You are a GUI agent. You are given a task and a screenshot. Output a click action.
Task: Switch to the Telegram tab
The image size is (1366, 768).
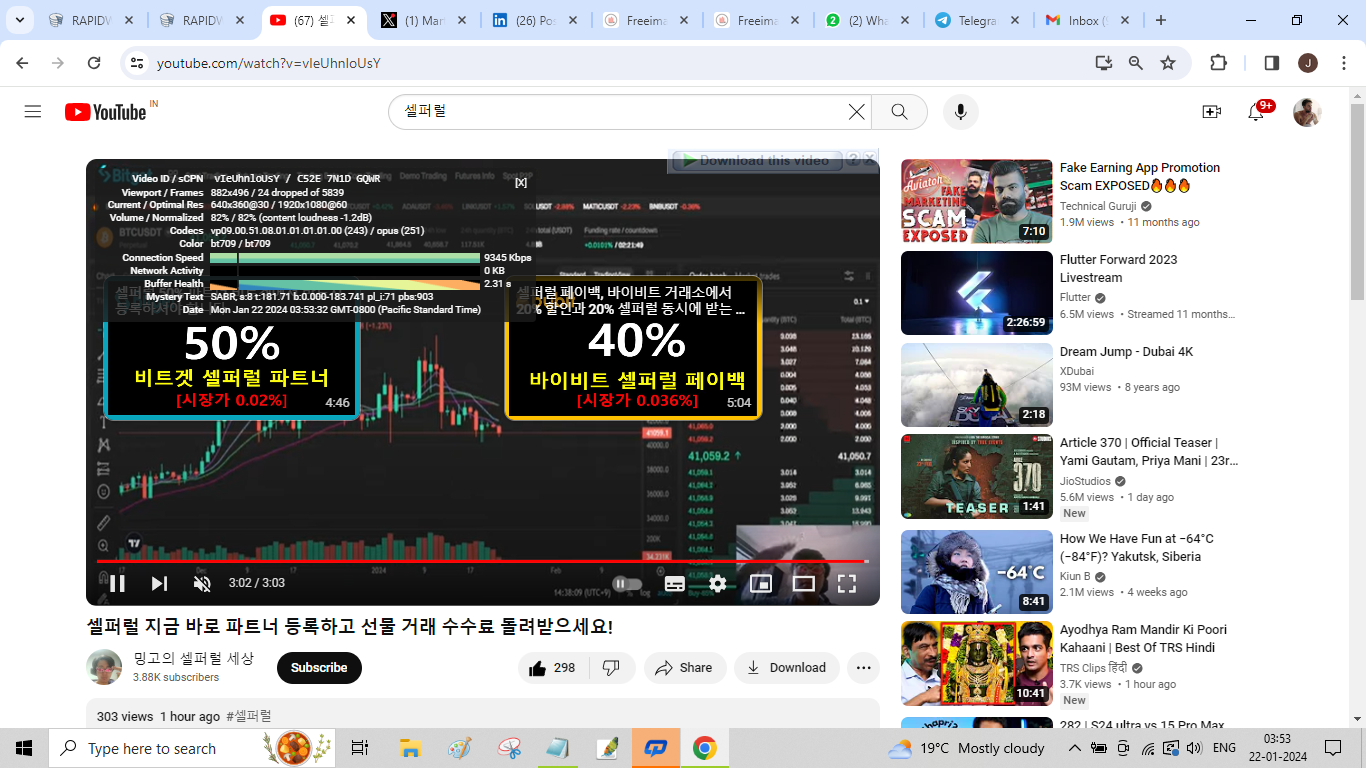tap(976, 20)
